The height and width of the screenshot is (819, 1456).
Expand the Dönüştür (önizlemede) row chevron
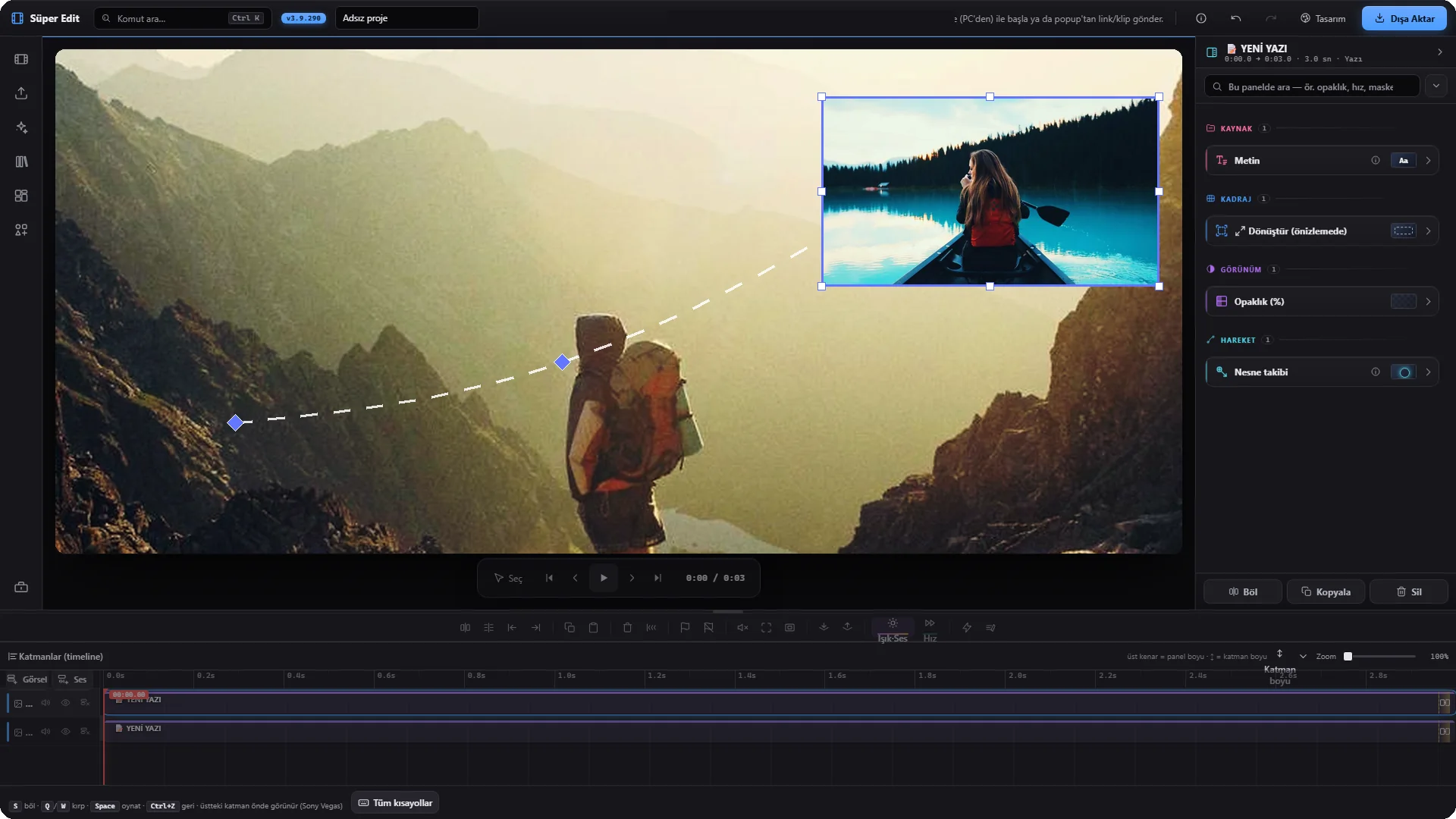(1428, 231)
